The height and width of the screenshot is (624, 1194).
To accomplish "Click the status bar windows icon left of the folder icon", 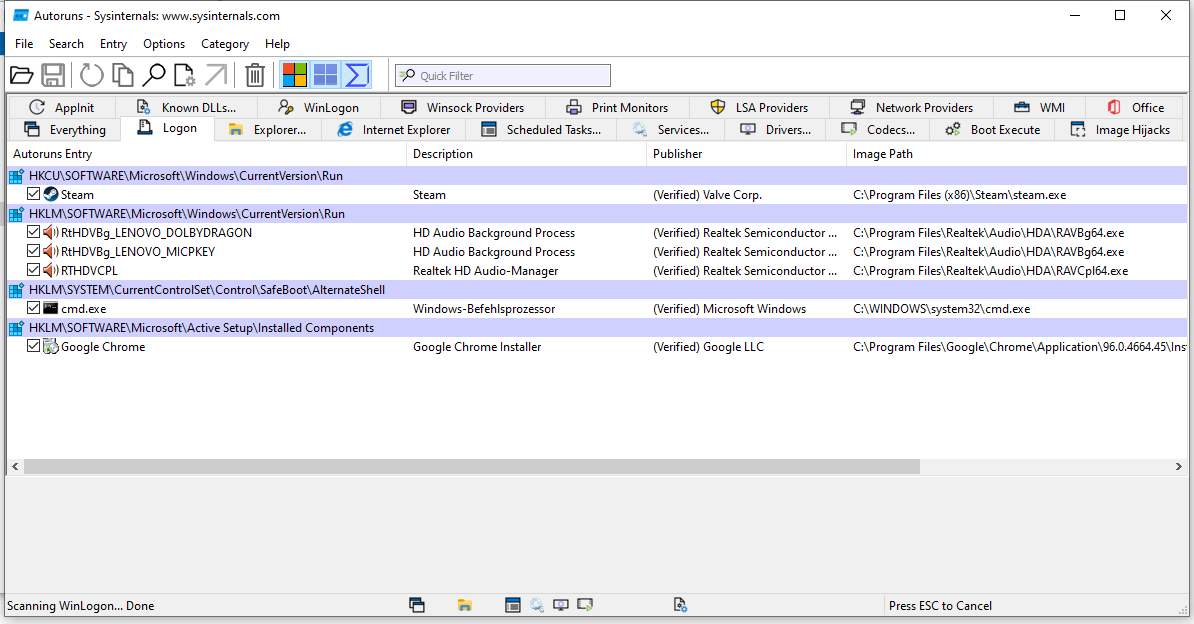I will click(x=417, y=605).
